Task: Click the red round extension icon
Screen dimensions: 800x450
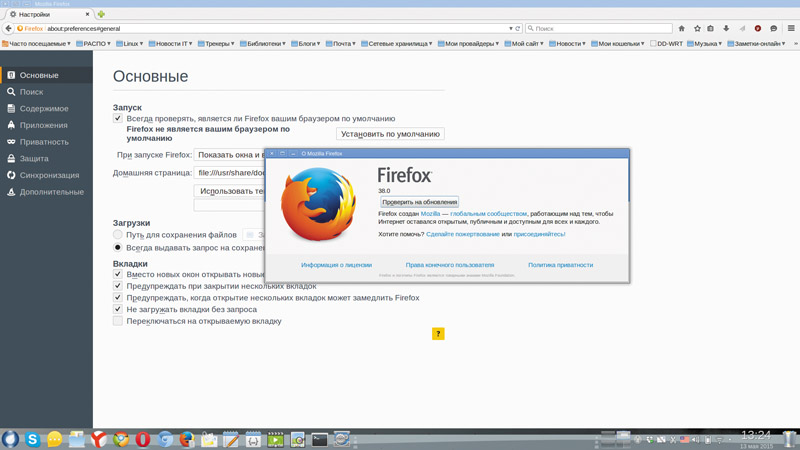Action: click(x=758, y=29)
